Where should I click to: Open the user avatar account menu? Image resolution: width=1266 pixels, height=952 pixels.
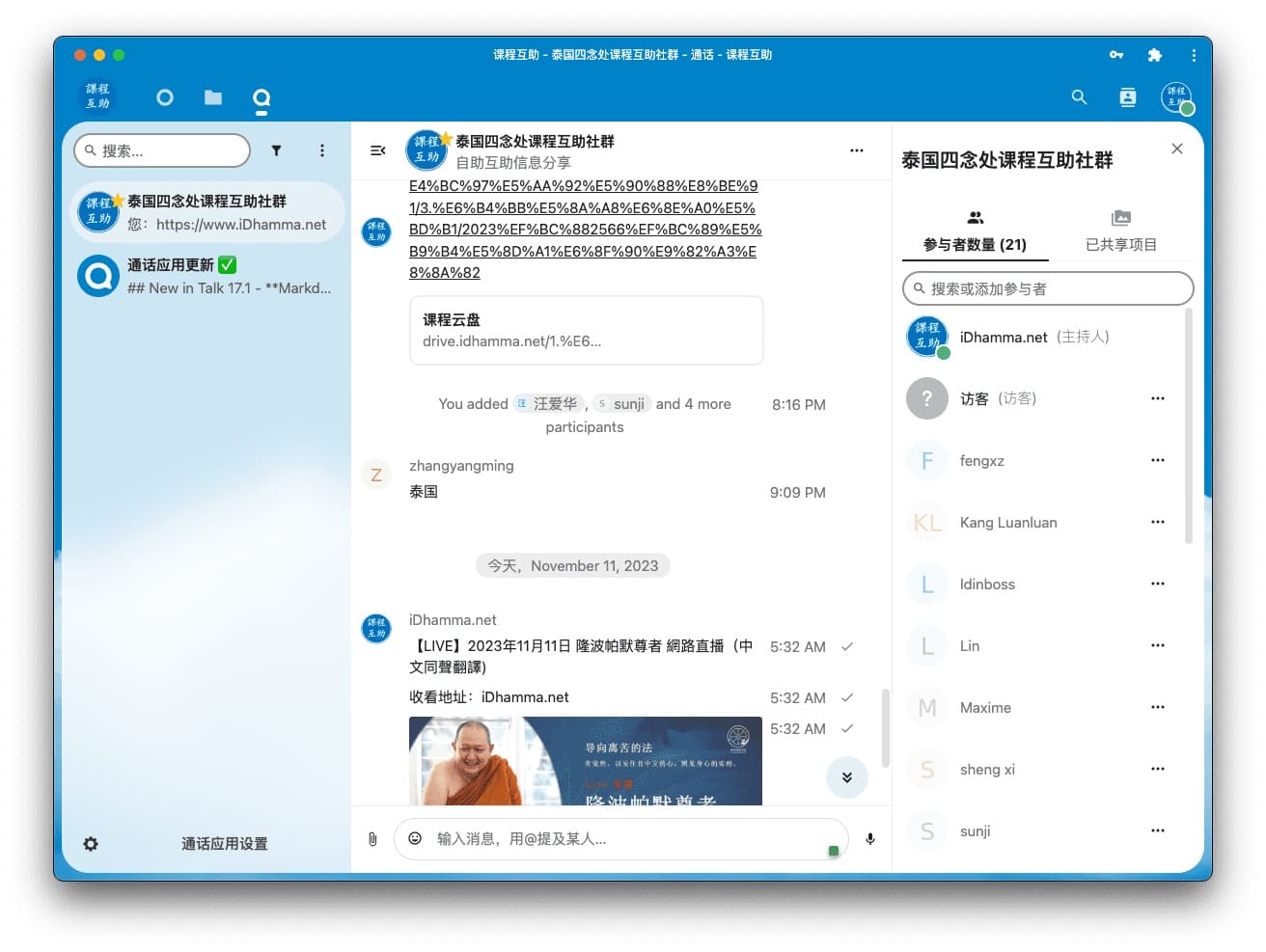(x=1177, y=97)
